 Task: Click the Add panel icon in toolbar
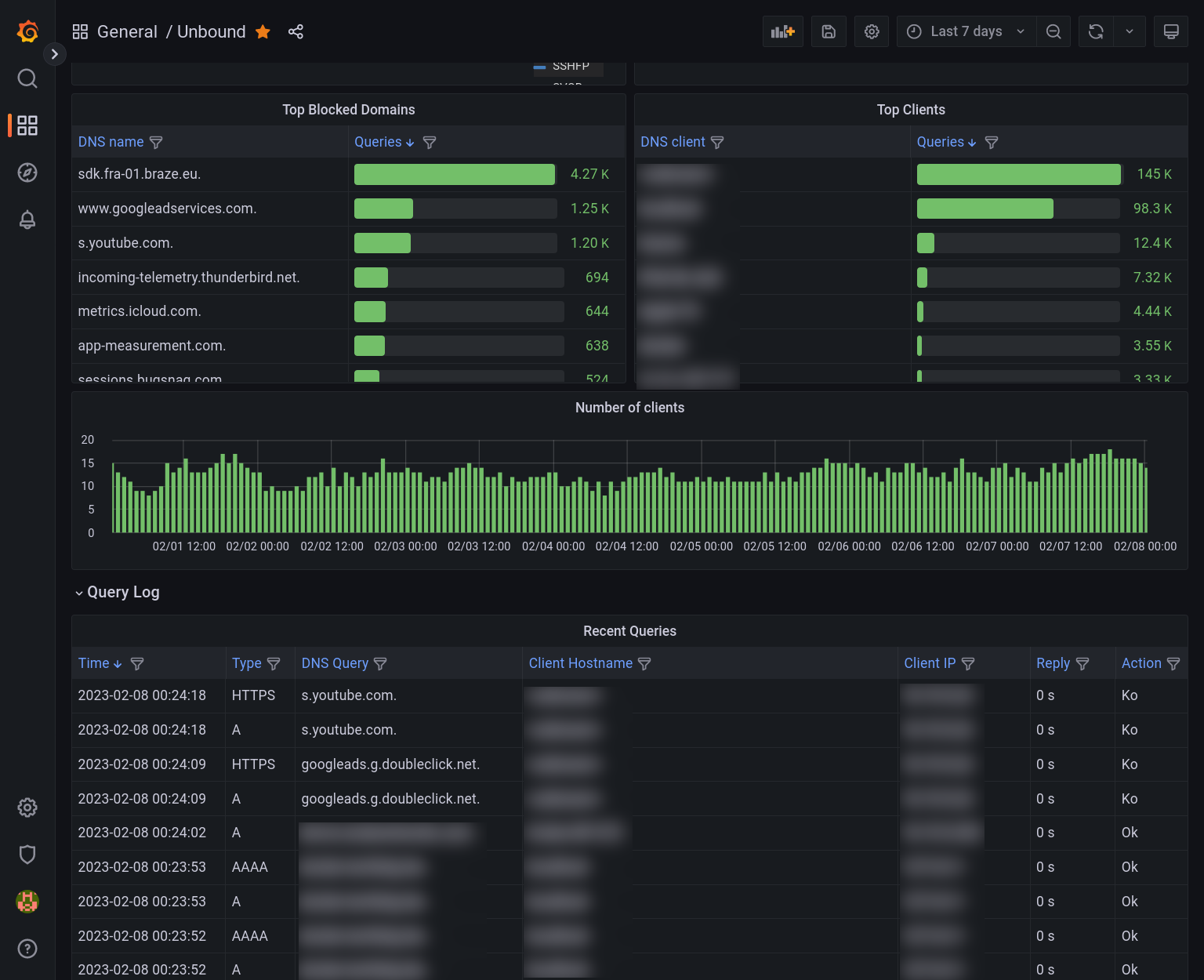pos(782,31)
